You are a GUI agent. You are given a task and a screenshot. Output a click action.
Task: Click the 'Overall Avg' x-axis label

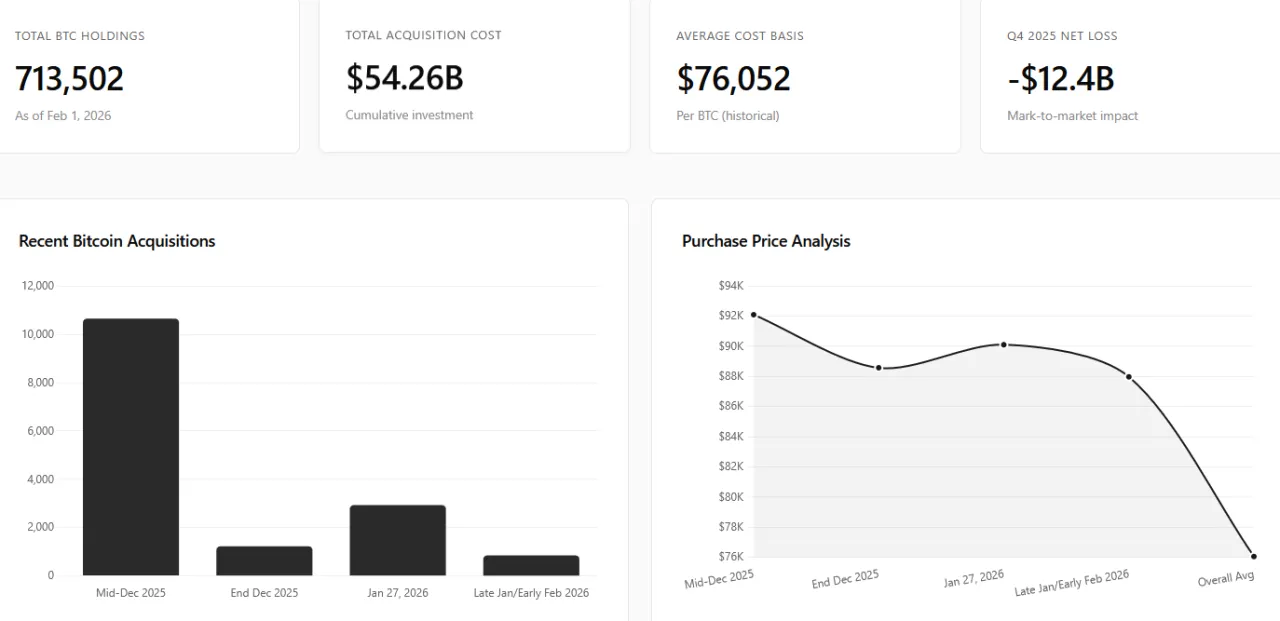point(1226,580)
